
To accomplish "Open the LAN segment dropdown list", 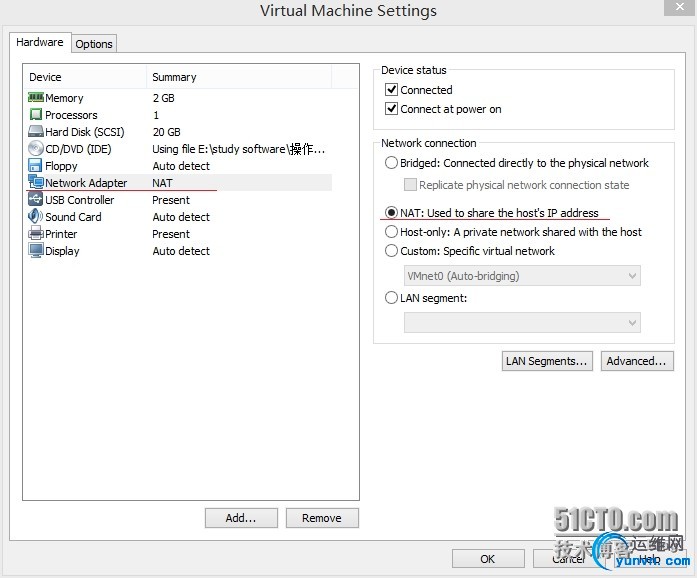I will [522, 322].
